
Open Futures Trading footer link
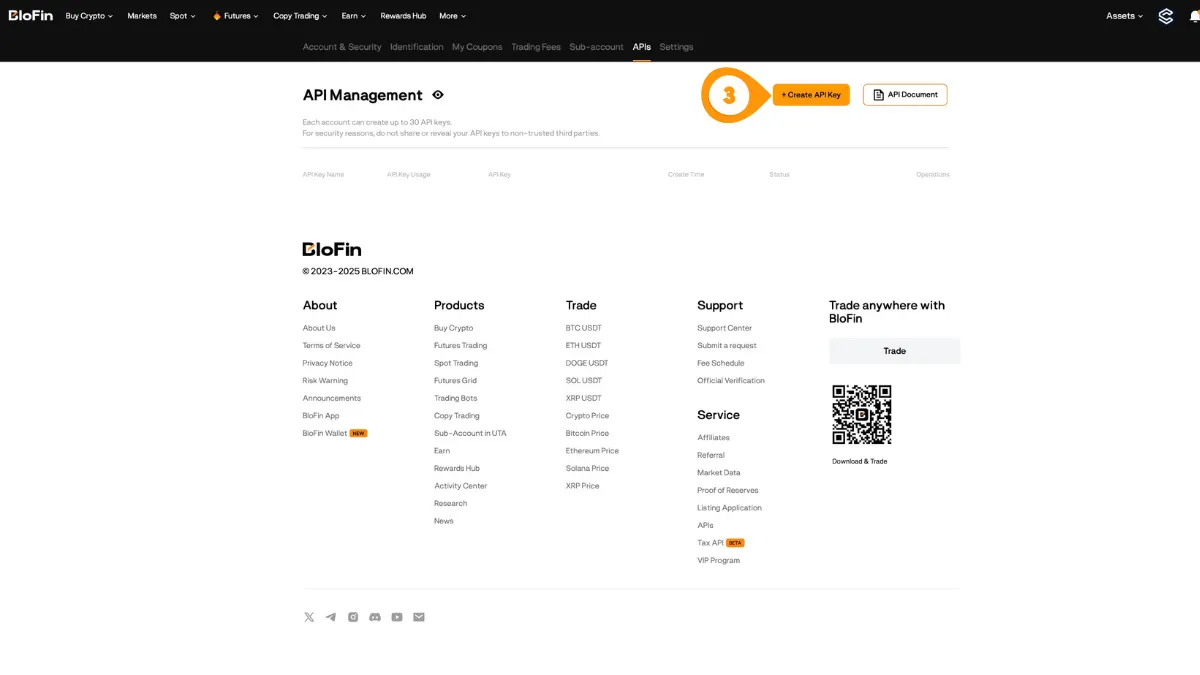click(x=461, y=346)
